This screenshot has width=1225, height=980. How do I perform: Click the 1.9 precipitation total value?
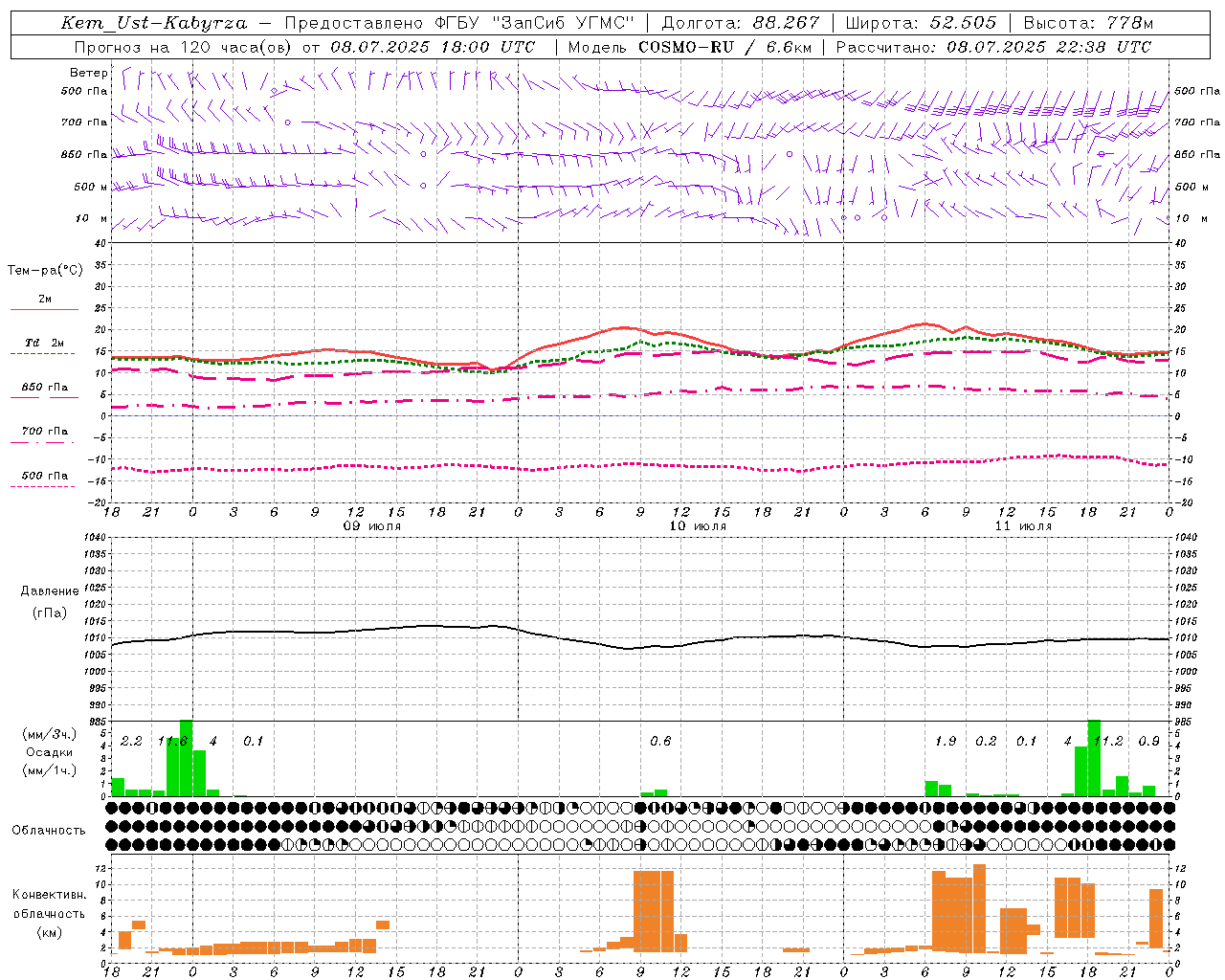(x=946, y=742)
